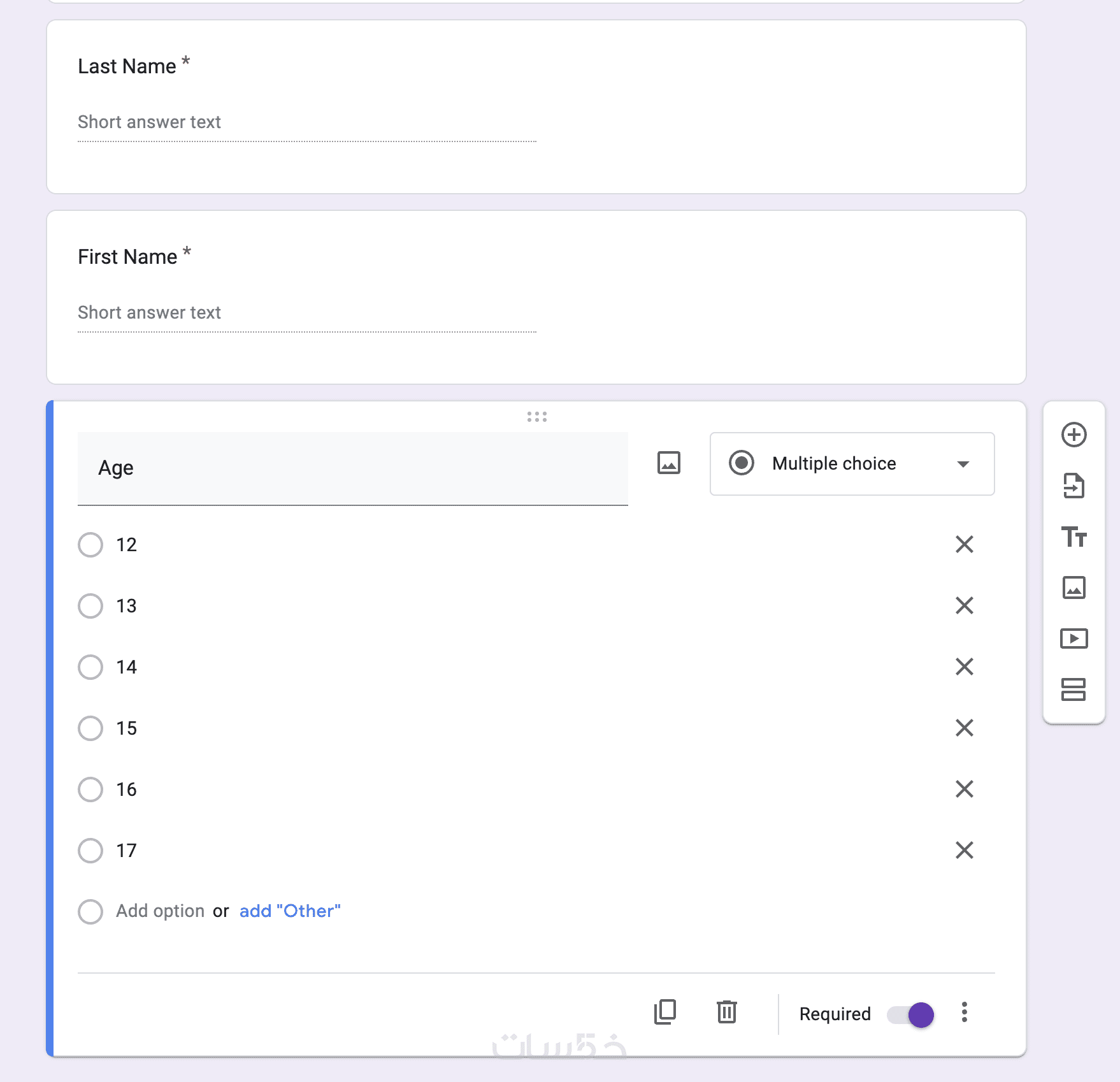
Task: Click the Add image sidebar icon
Action: point(1073,588)
